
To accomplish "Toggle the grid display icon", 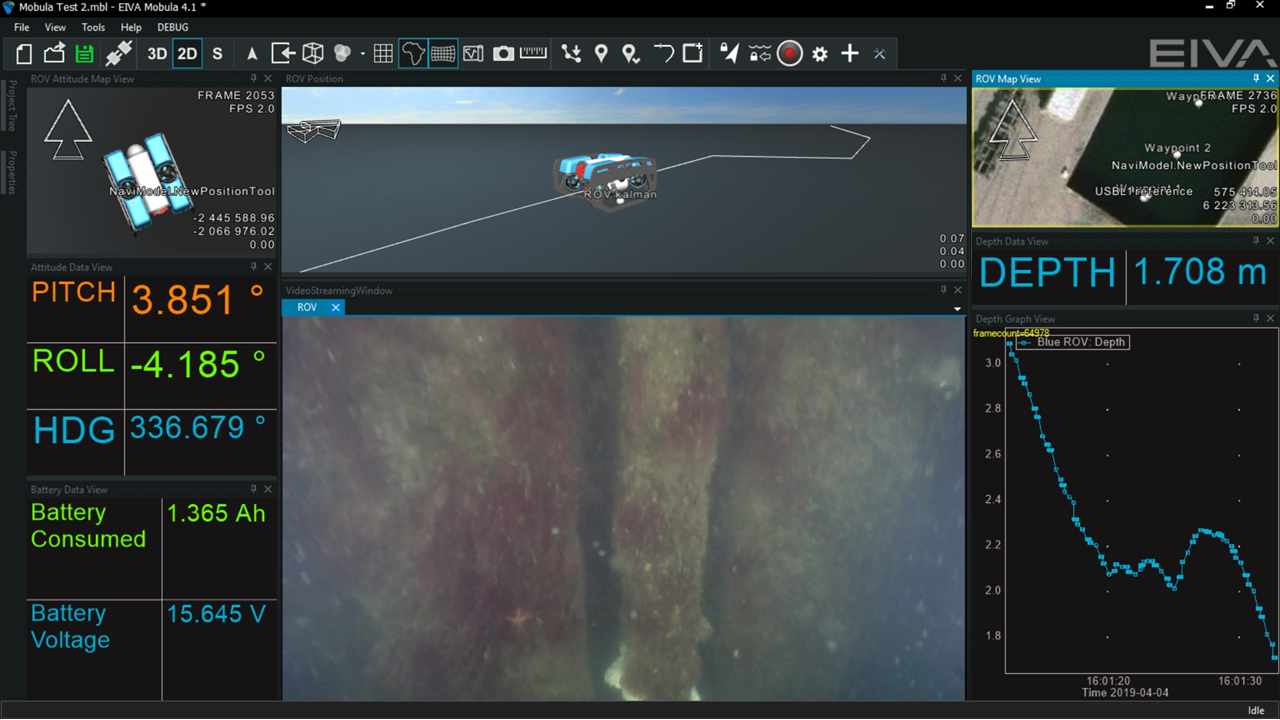I will pyautogui.click(x=383, y=54).
